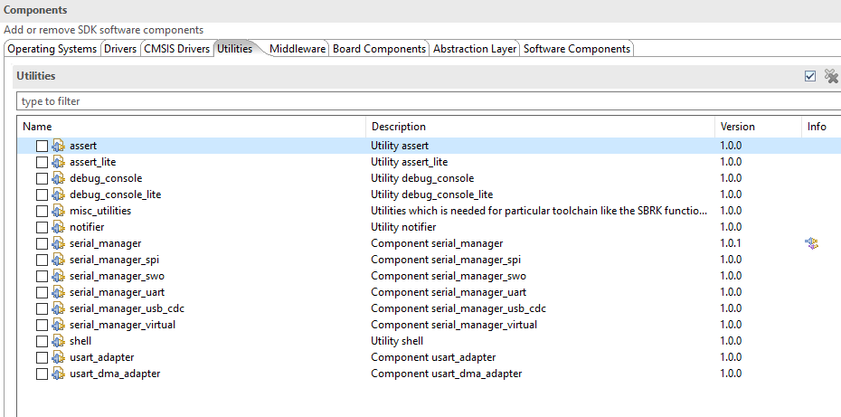Click the crossed-out icon in Utilities header
Screen dimensions: 841x417
[x=830, y=76]
